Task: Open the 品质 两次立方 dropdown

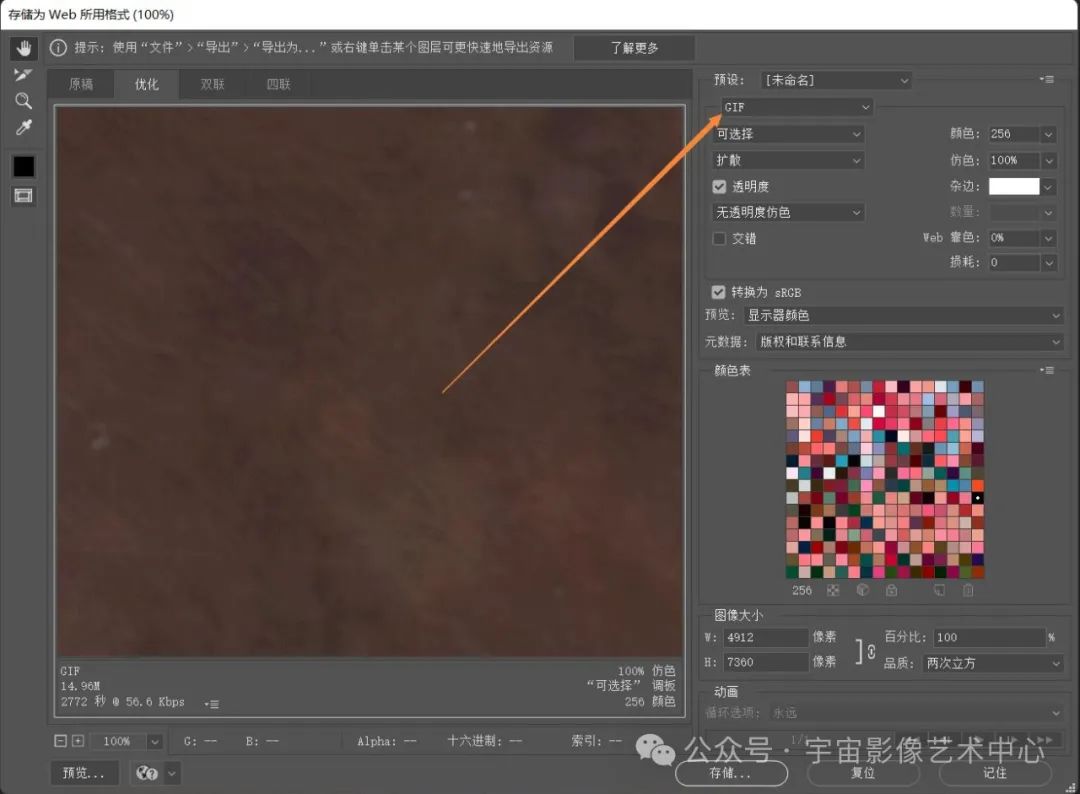Action: 993,663
